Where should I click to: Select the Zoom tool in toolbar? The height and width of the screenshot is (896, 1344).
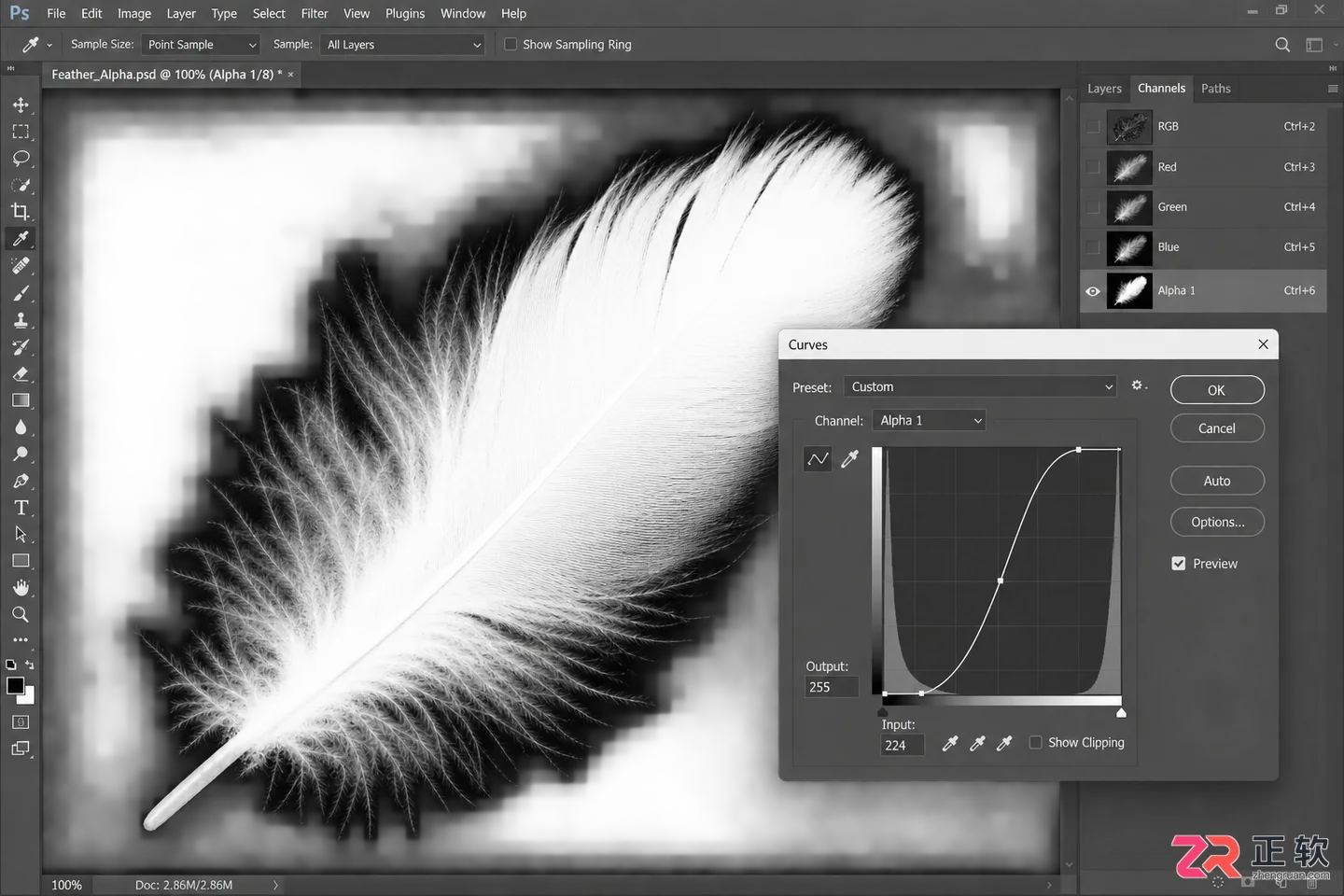click(x=21, y=614)
